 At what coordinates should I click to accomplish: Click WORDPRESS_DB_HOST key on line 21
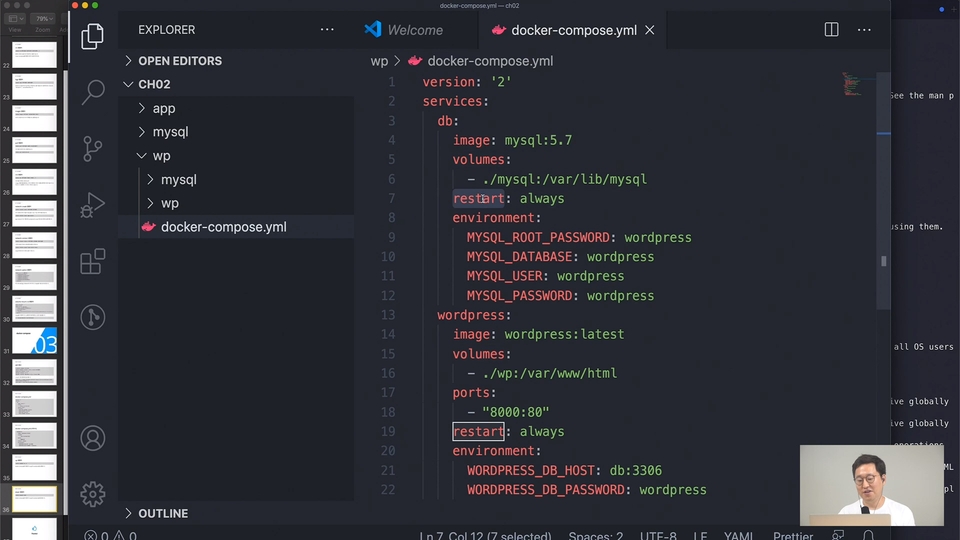click(x=531, y=470)
